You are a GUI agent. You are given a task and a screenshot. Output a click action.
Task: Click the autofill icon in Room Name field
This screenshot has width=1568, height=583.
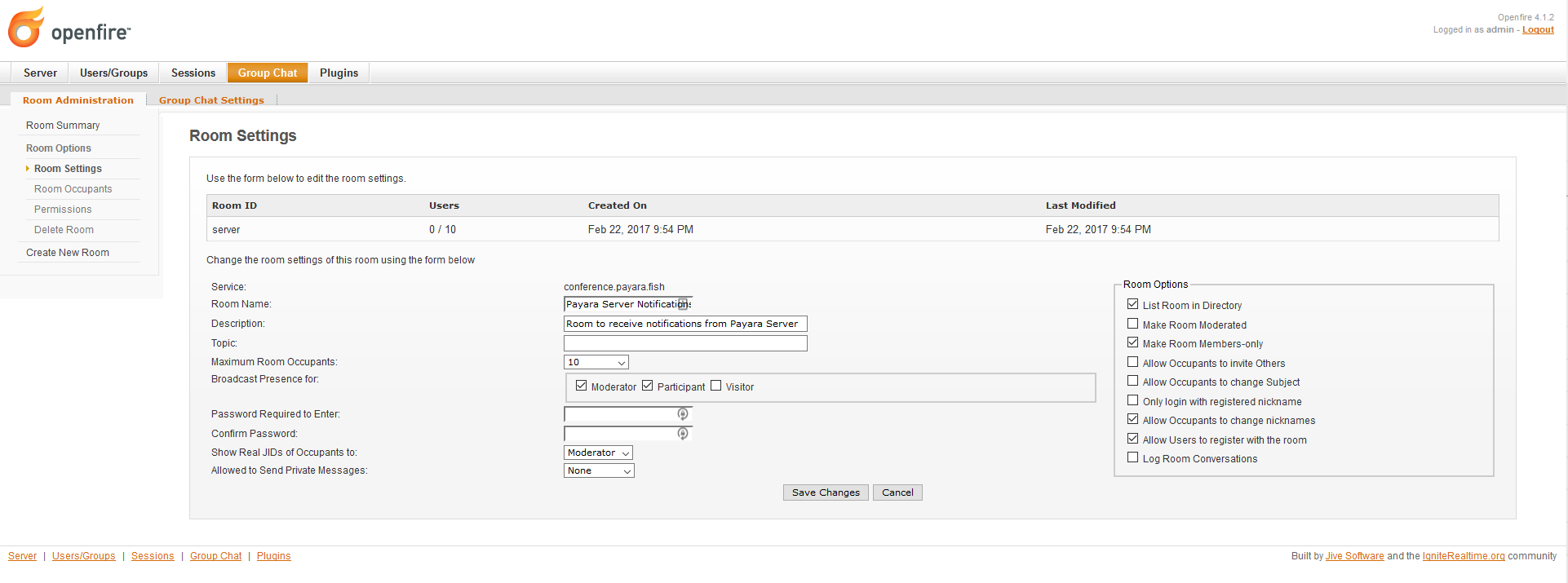pos(683,304)
